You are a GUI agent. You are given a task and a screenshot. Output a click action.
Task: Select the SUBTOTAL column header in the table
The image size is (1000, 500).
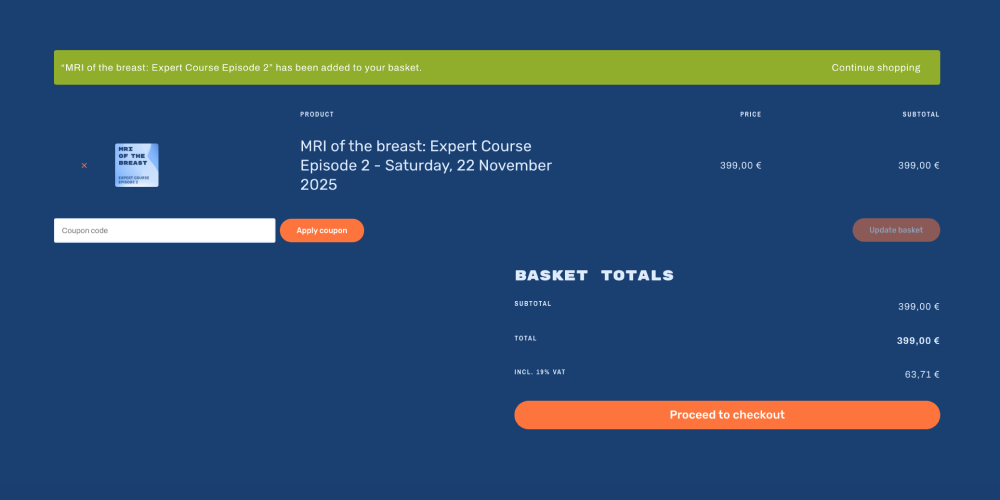(x=921, y=115)
